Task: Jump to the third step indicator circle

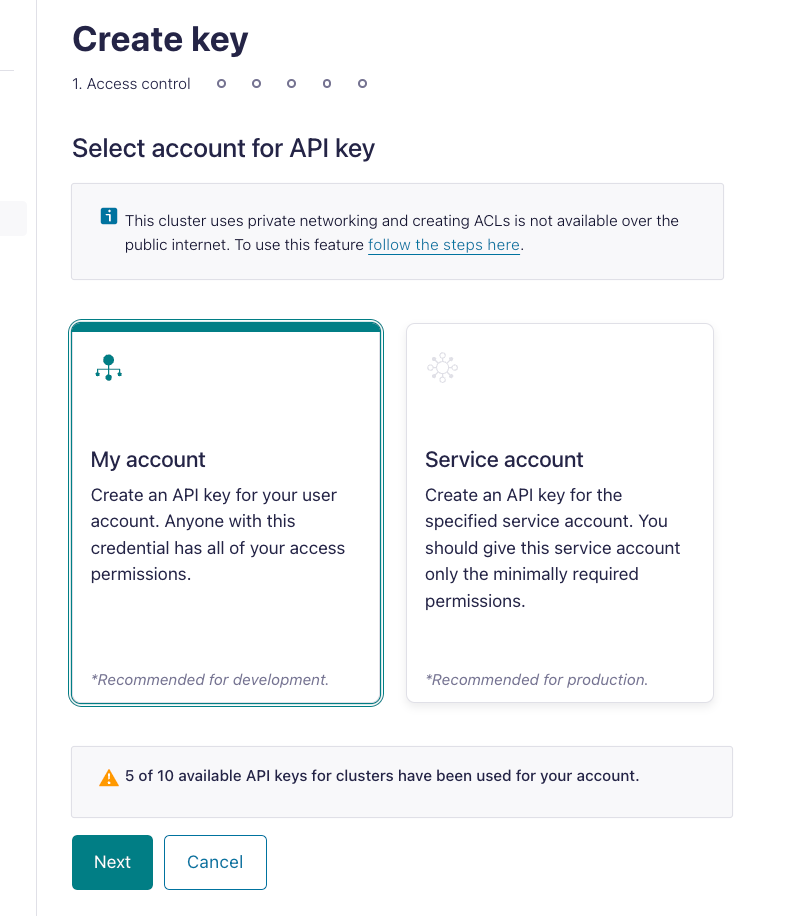Action: [256, 84]
